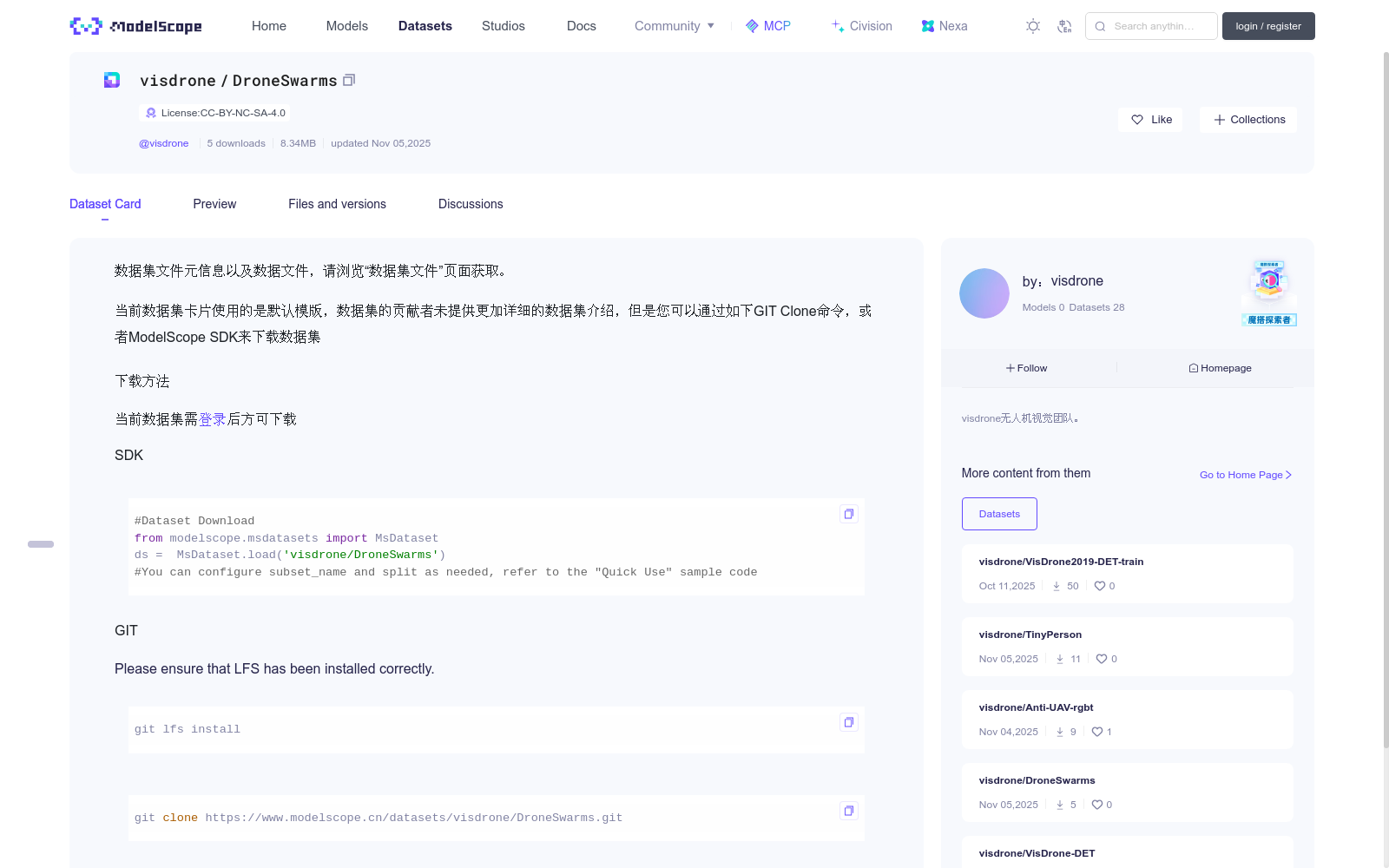The image size is (1389, 868).
Task: Select the Datasets filter button
Action: [x=999, y=514]
